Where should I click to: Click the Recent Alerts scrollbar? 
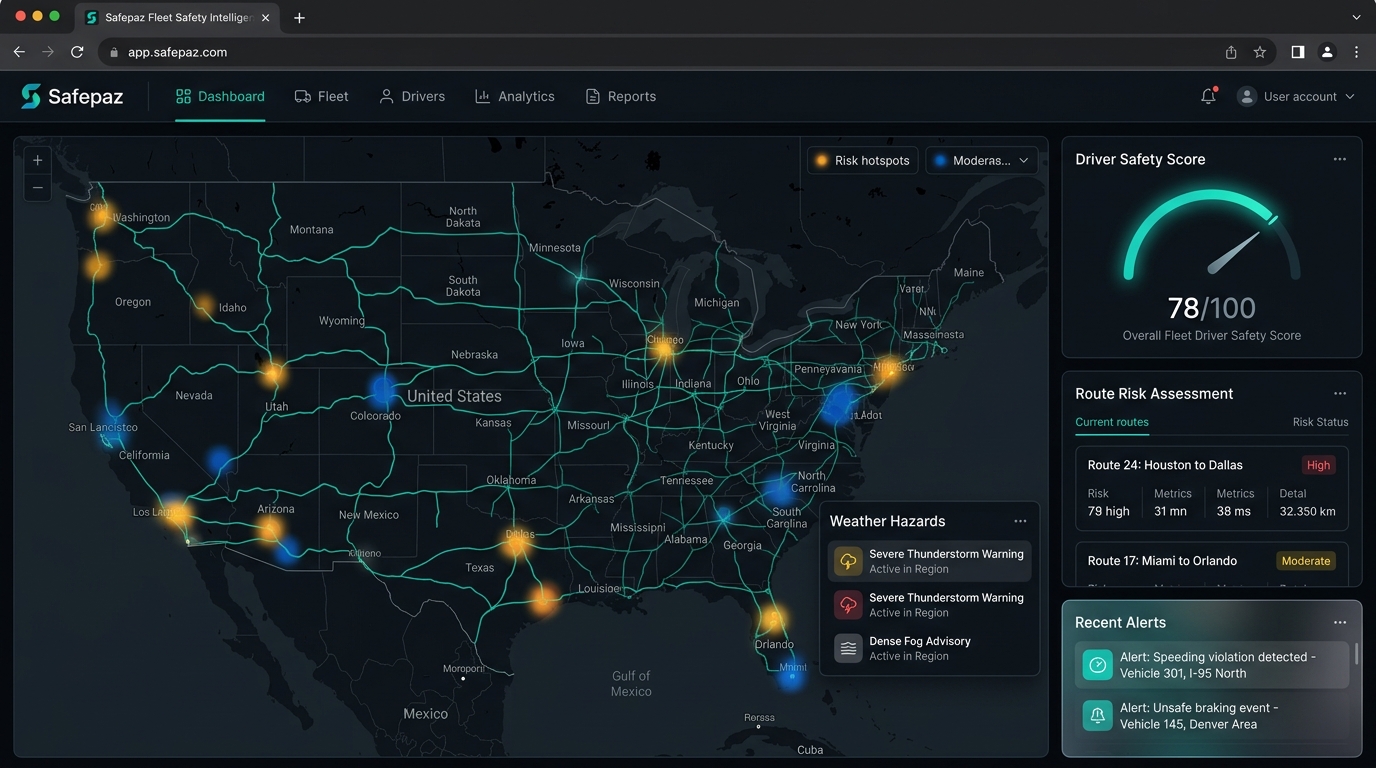point(1356,654)
